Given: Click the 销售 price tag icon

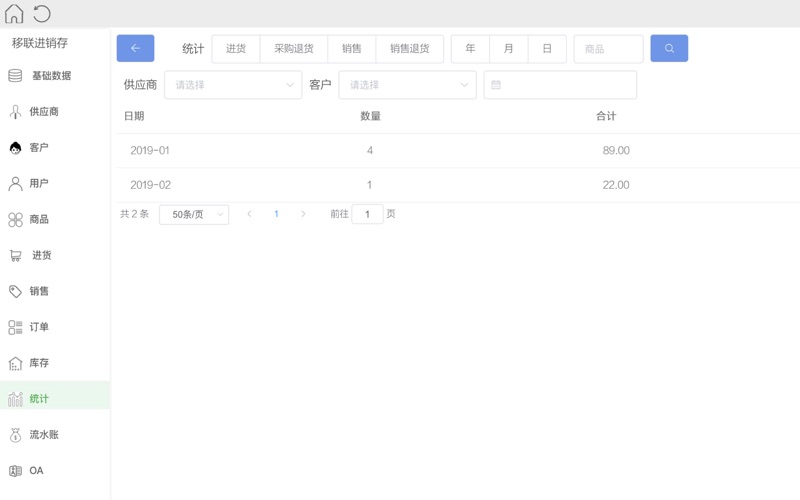Looking at the screenshot, I should 15,291.
